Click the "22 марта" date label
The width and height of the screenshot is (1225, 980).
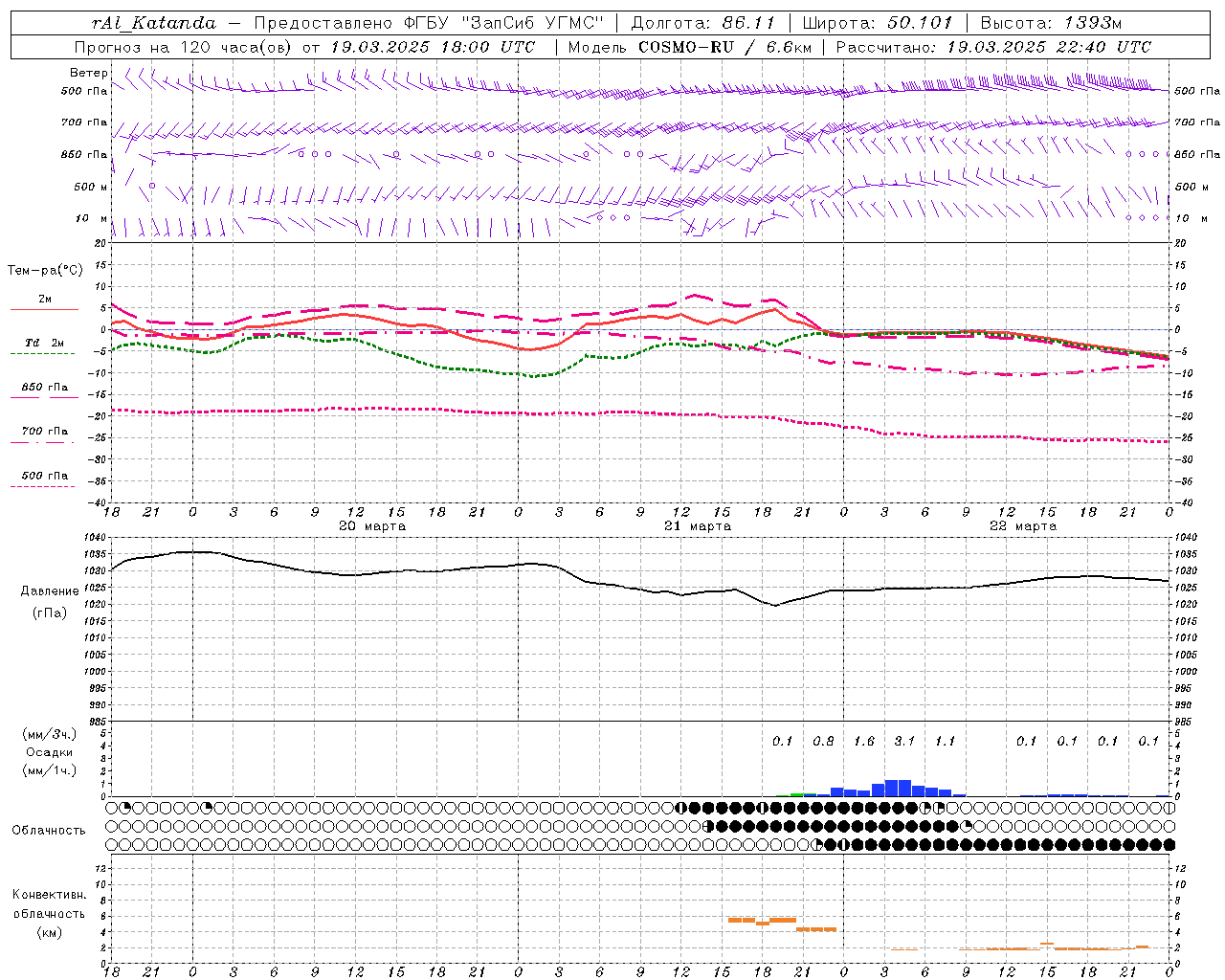coord(1023,526)
